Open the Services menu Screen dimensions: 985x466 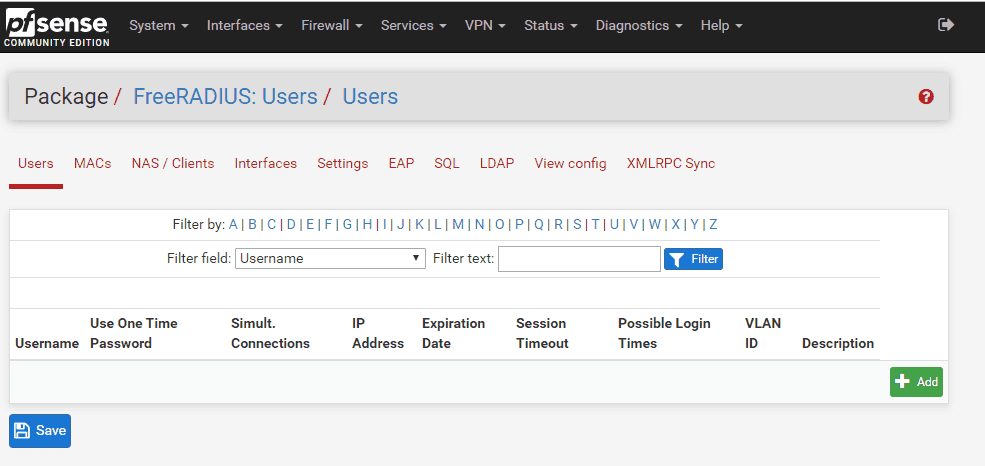point(414,25)
